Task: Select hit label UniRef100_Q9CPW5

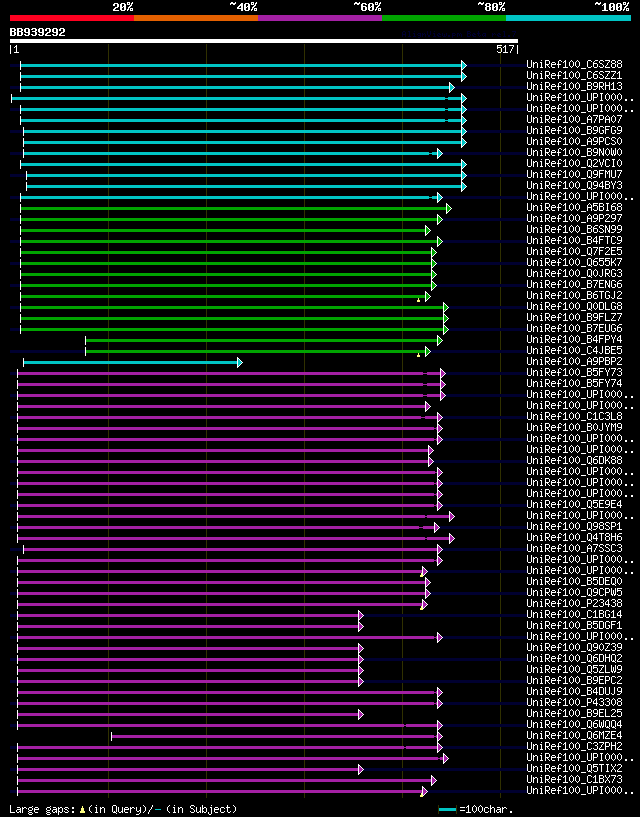Action: pyautogui.click(x=574, y=592)
